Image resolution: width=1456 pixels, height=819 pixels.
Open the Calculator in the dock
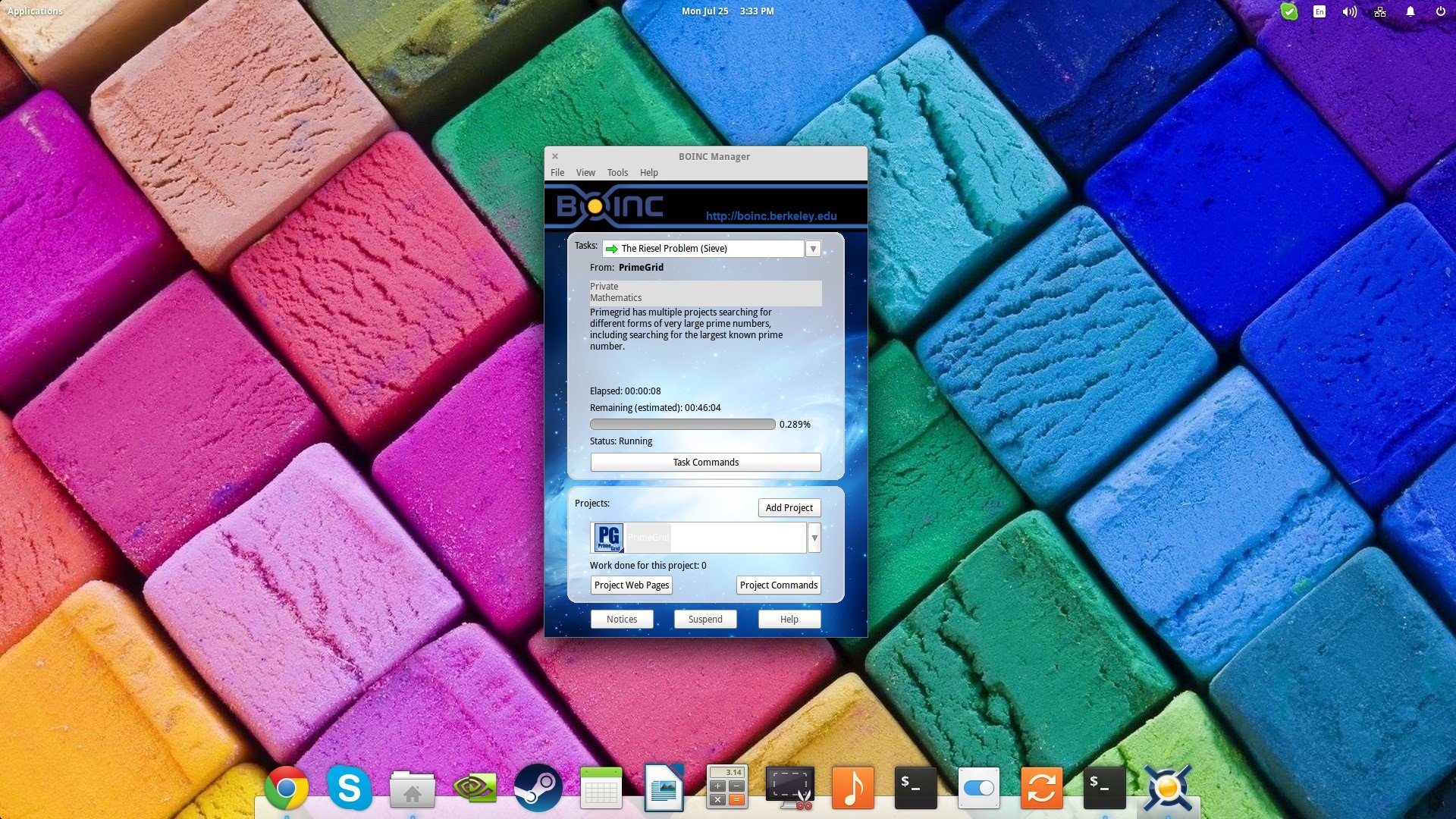point(727,788)
